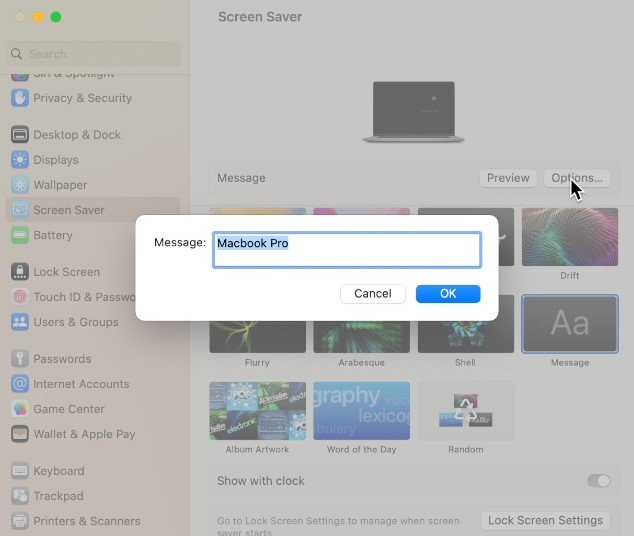Cancel the message dialog
Screen dimensions: 634x536
372,294
